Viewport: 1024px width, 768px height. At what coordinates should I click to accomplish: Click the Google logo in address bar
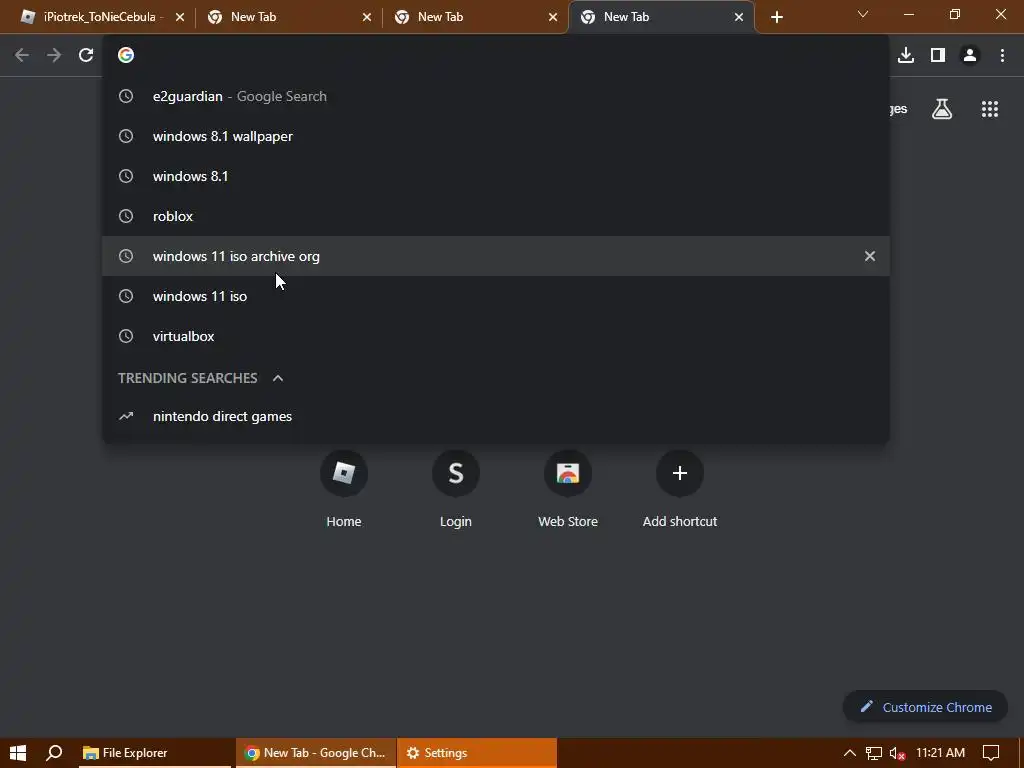(126, 56)
